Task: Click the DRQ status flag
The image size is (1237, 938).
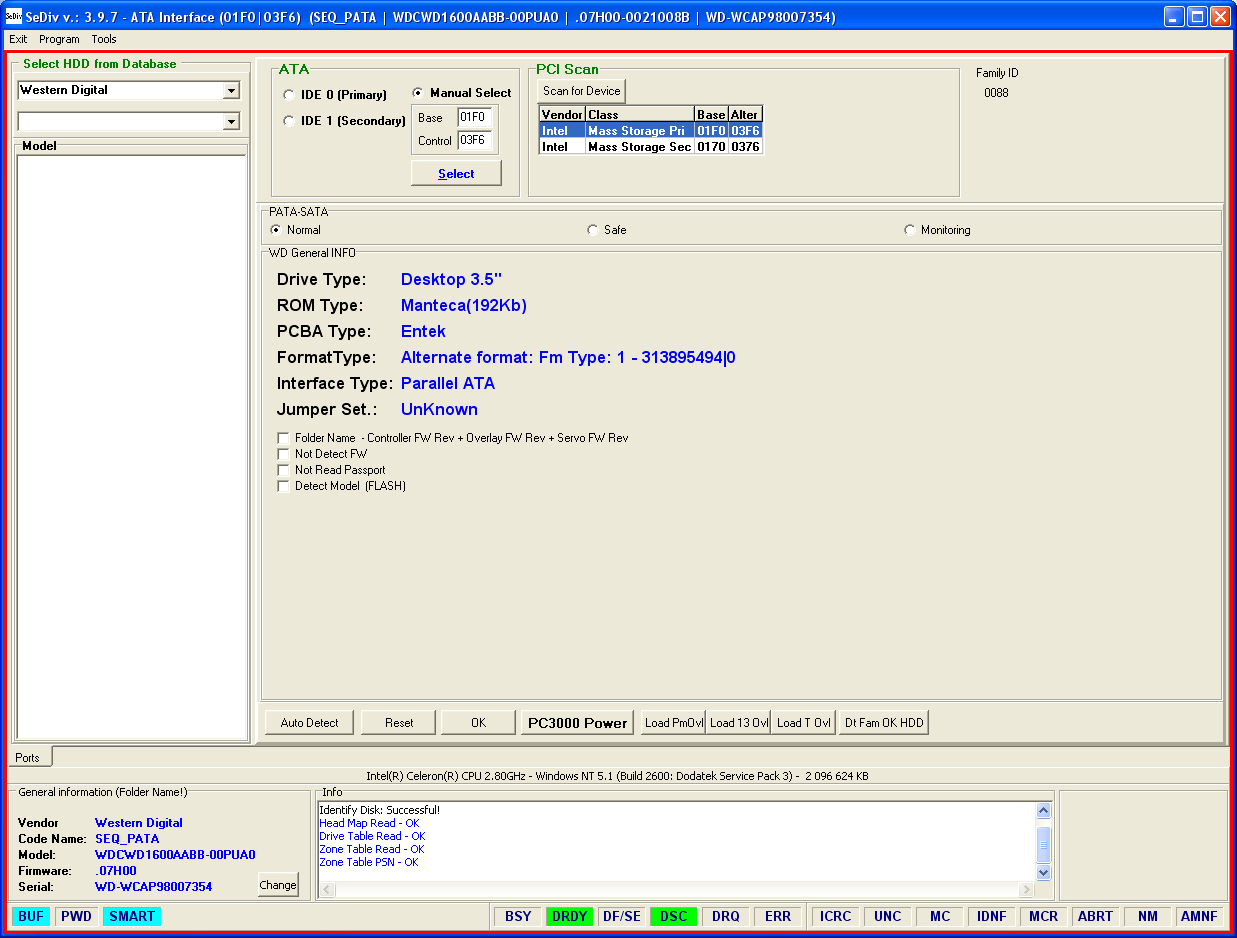Action: [726, 916]
